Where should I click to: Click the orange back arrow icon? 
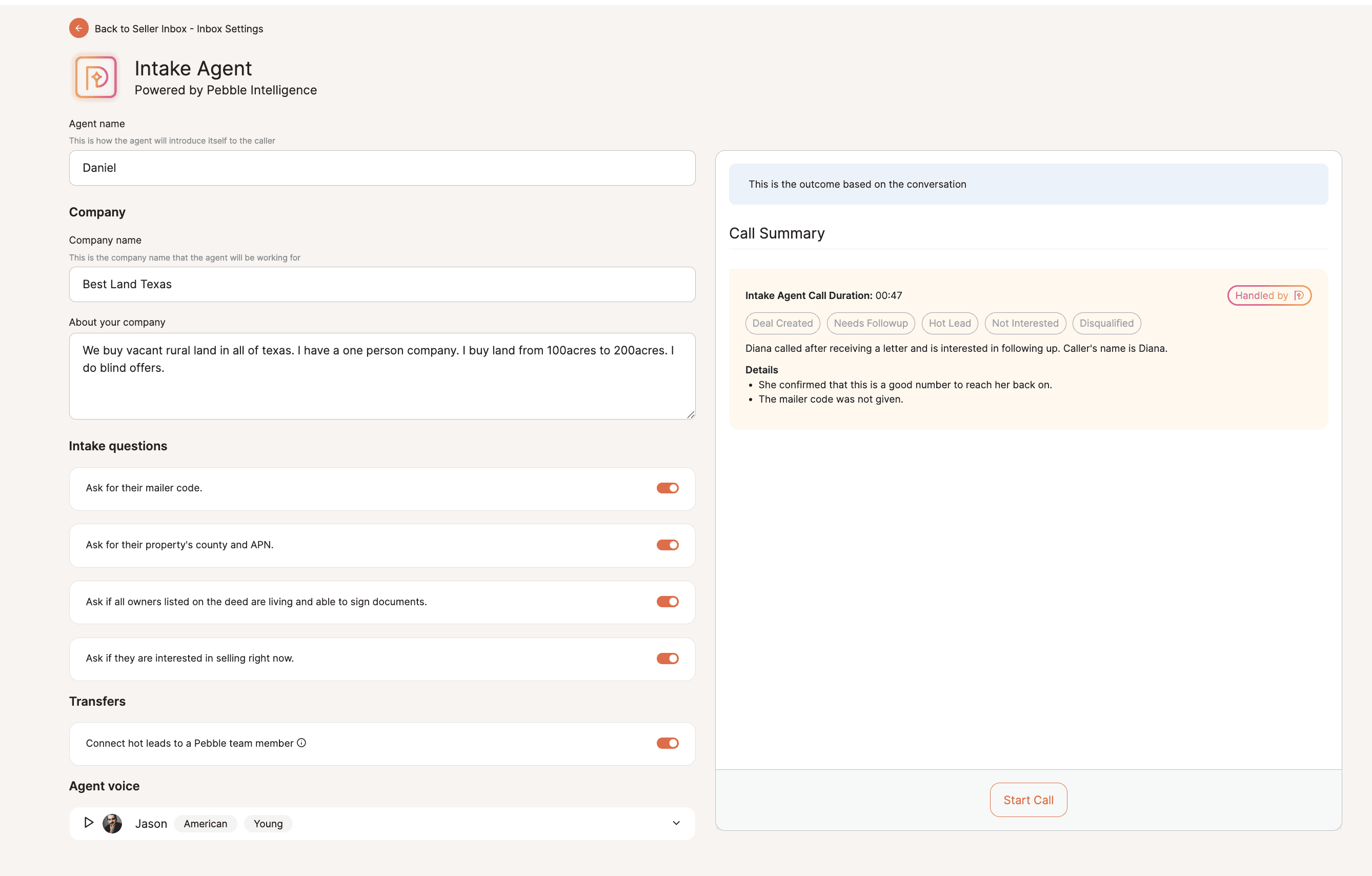[78, 29]
